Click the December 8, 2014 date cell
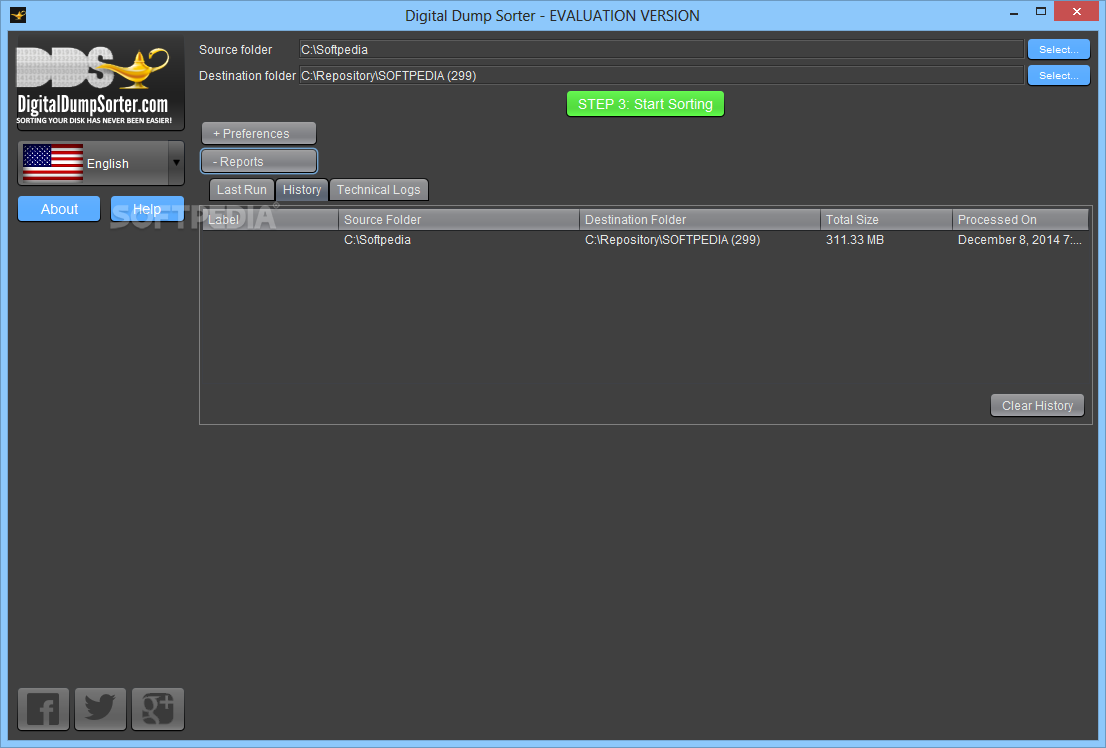This screenshot has width=1106, height=748. 1019,240
